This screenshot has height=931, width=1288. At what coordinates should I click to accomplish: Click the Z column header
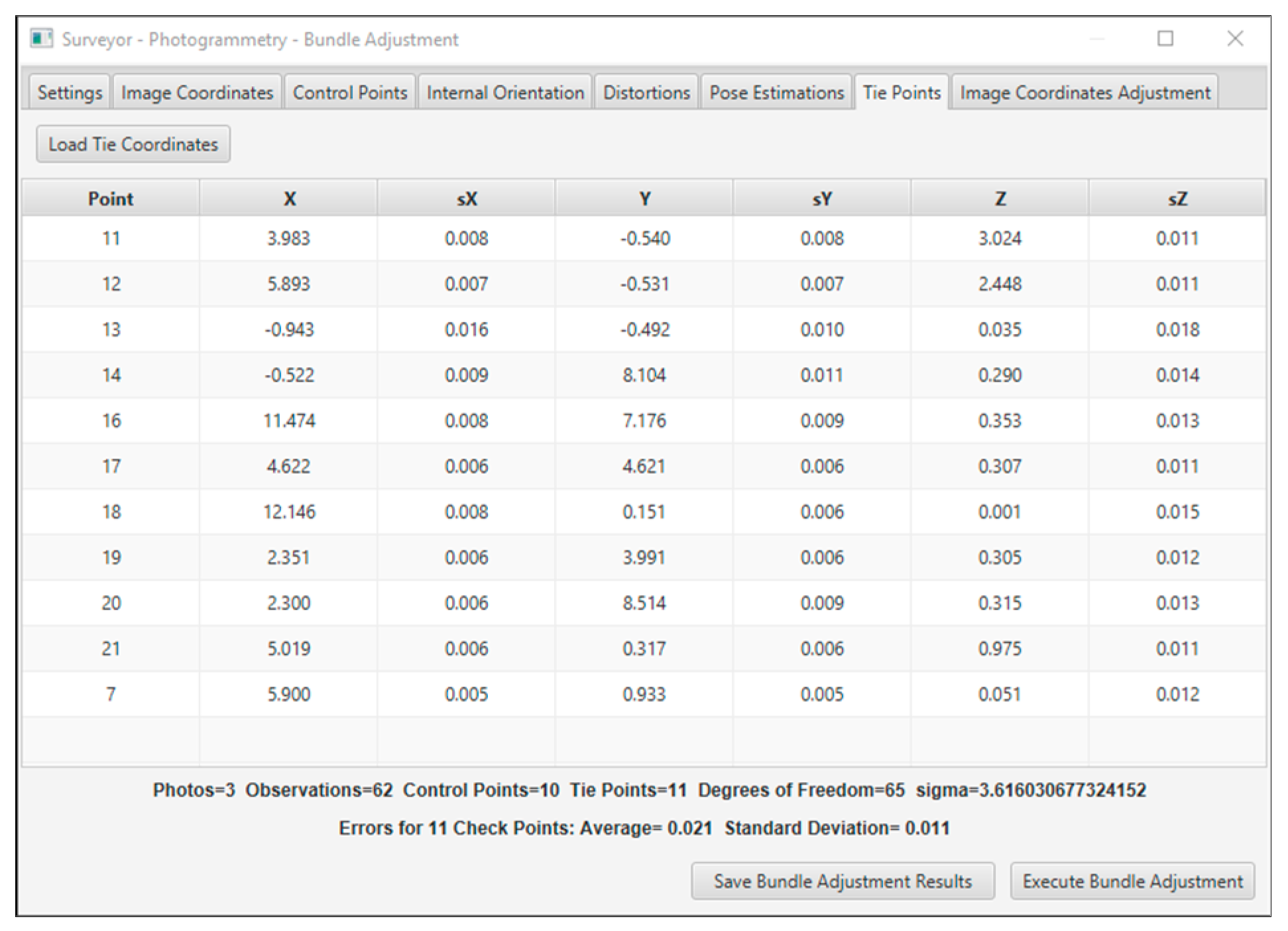[1000, 199]
